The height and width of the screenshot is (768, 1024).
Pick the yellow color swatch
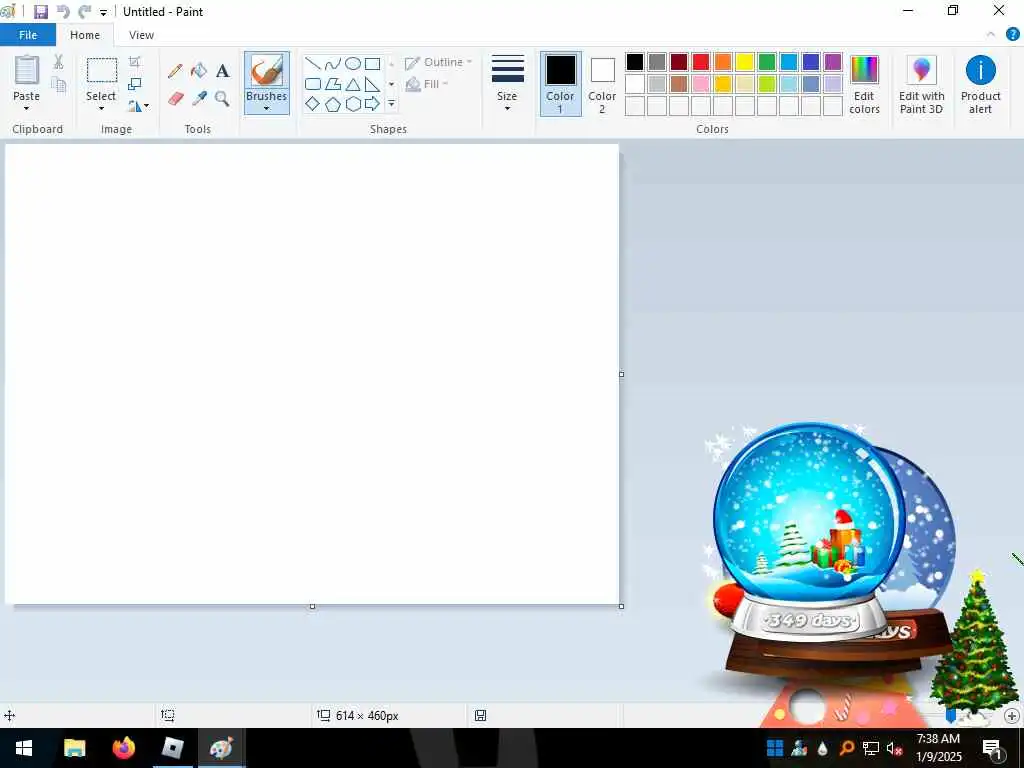click(x=745, y=62)
